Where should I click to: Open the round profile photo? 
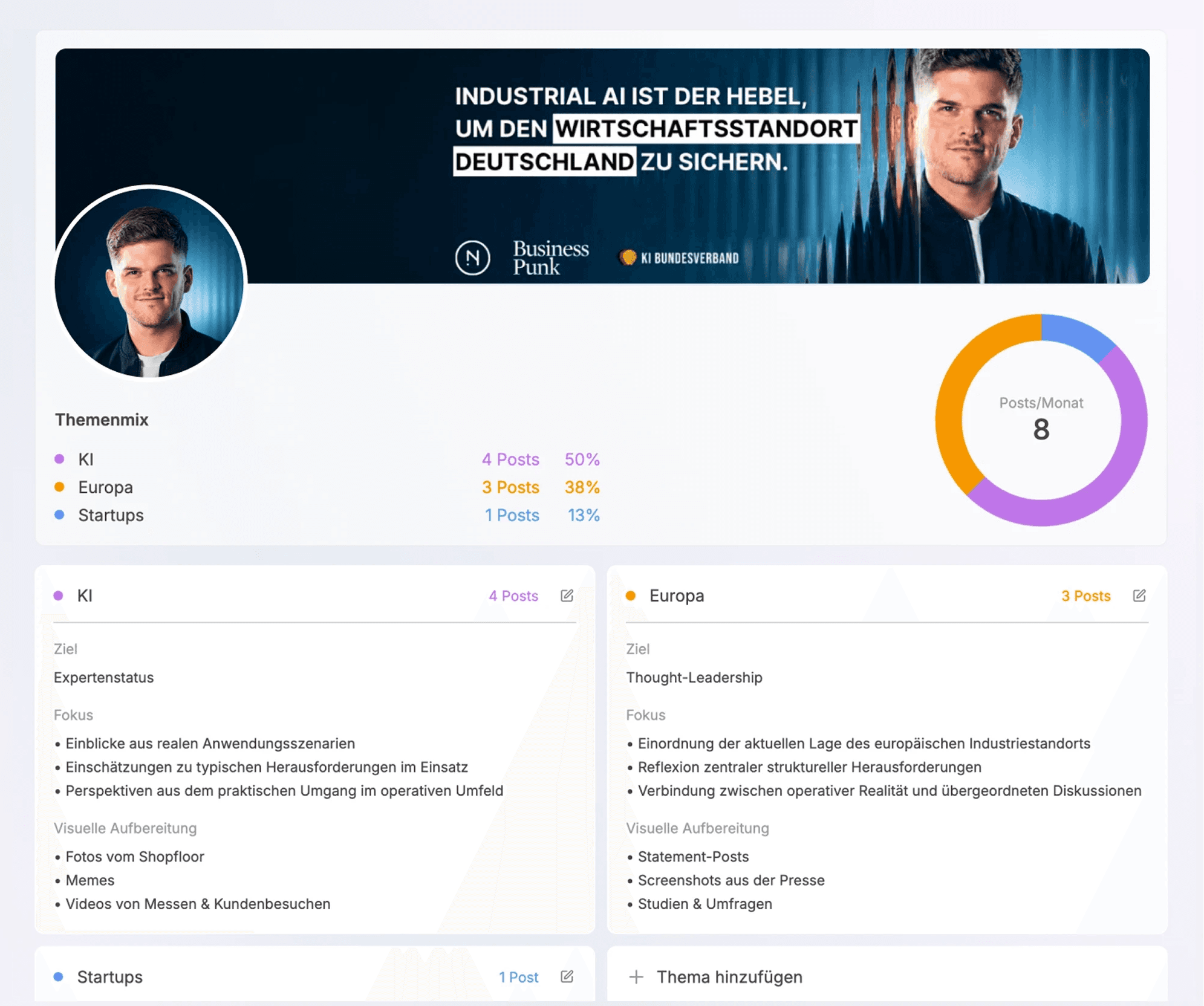[149, 282]
